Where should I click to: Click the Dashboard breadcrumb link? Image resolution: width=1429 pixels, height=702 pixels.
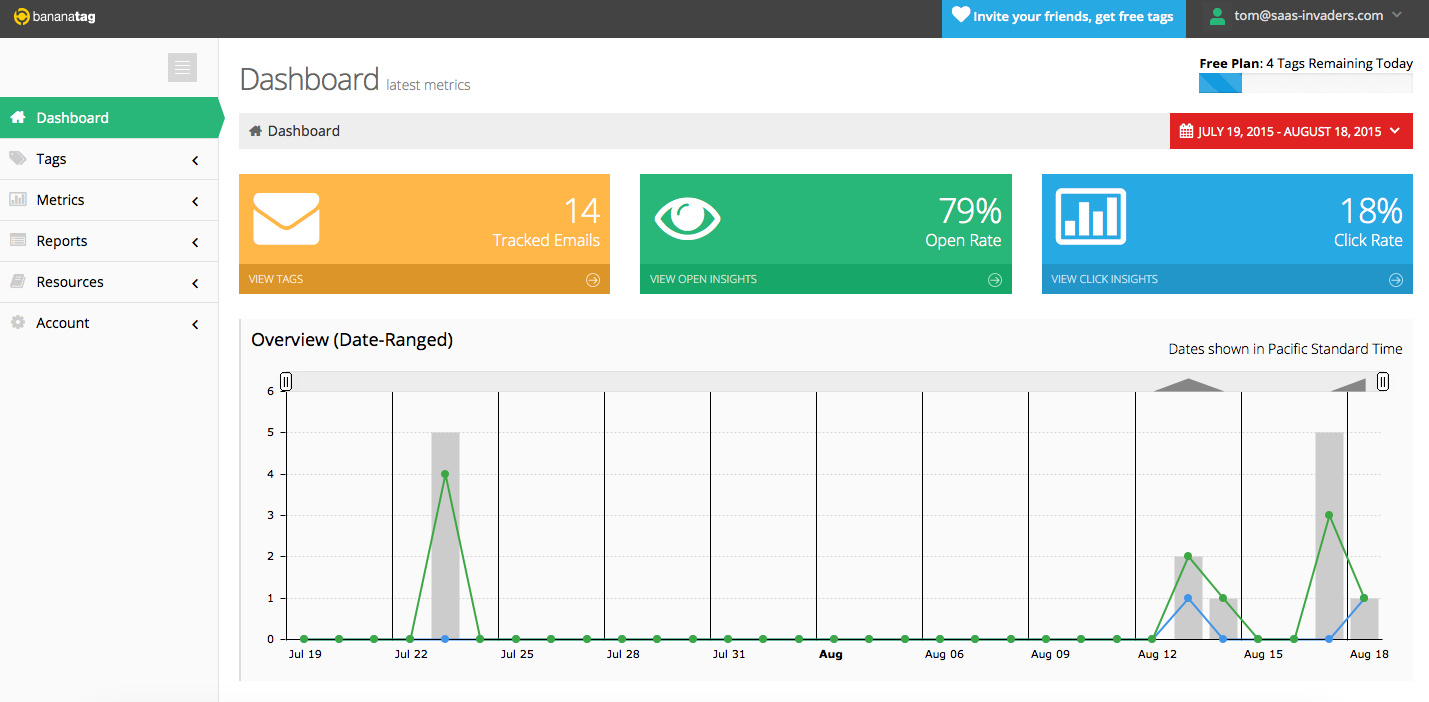pyautogui.click(x=304, y=131)
